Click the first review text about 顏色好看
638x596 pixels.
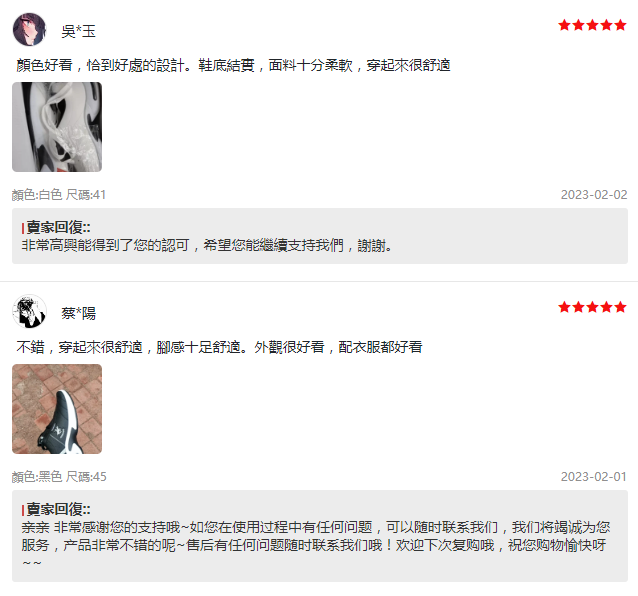pyautogui.click(x=233, y=65)
